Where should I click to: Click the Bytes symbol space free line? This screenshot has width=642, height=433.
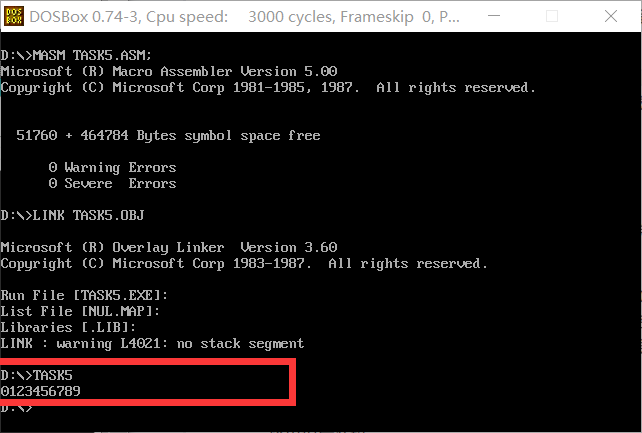[x=168, y=135]
